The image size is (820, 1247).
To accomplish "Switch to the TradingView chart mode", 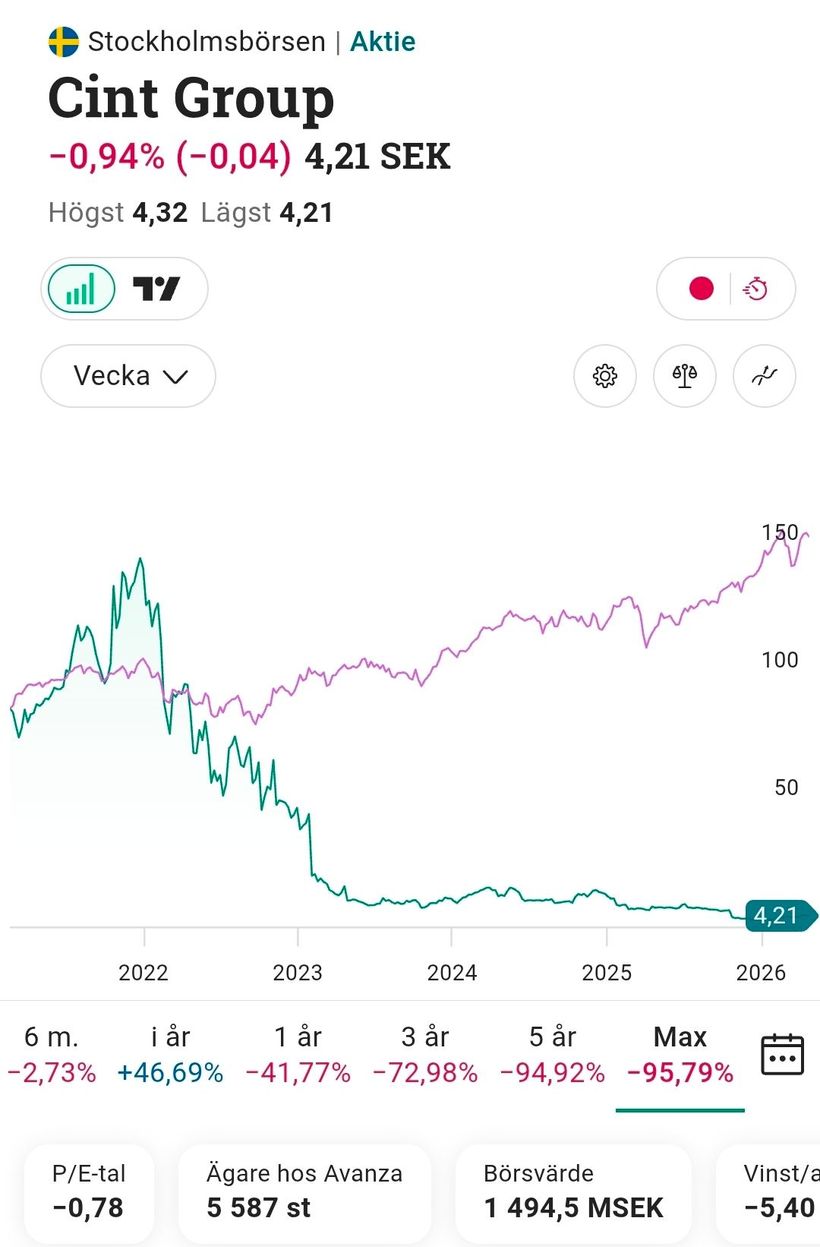I will pyautogui.click(x=157, y=289).
